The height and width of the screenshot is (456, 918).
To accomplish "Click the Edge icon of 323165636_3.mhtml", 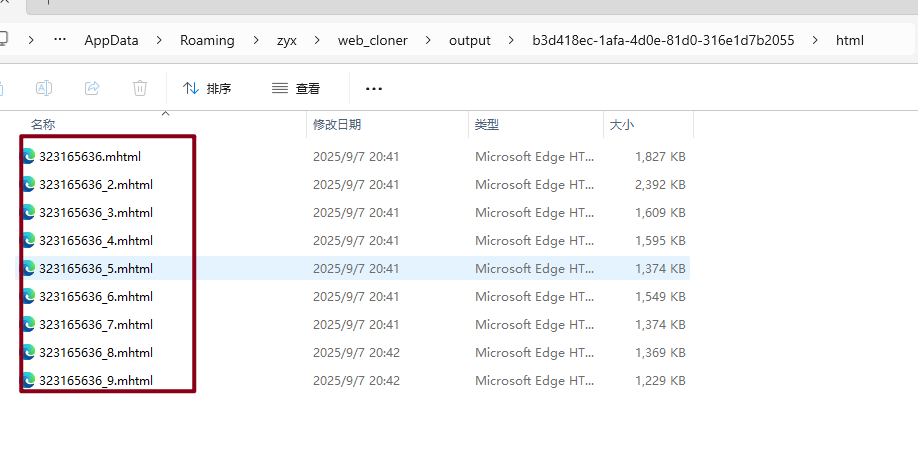I will [x=29, y=213].
